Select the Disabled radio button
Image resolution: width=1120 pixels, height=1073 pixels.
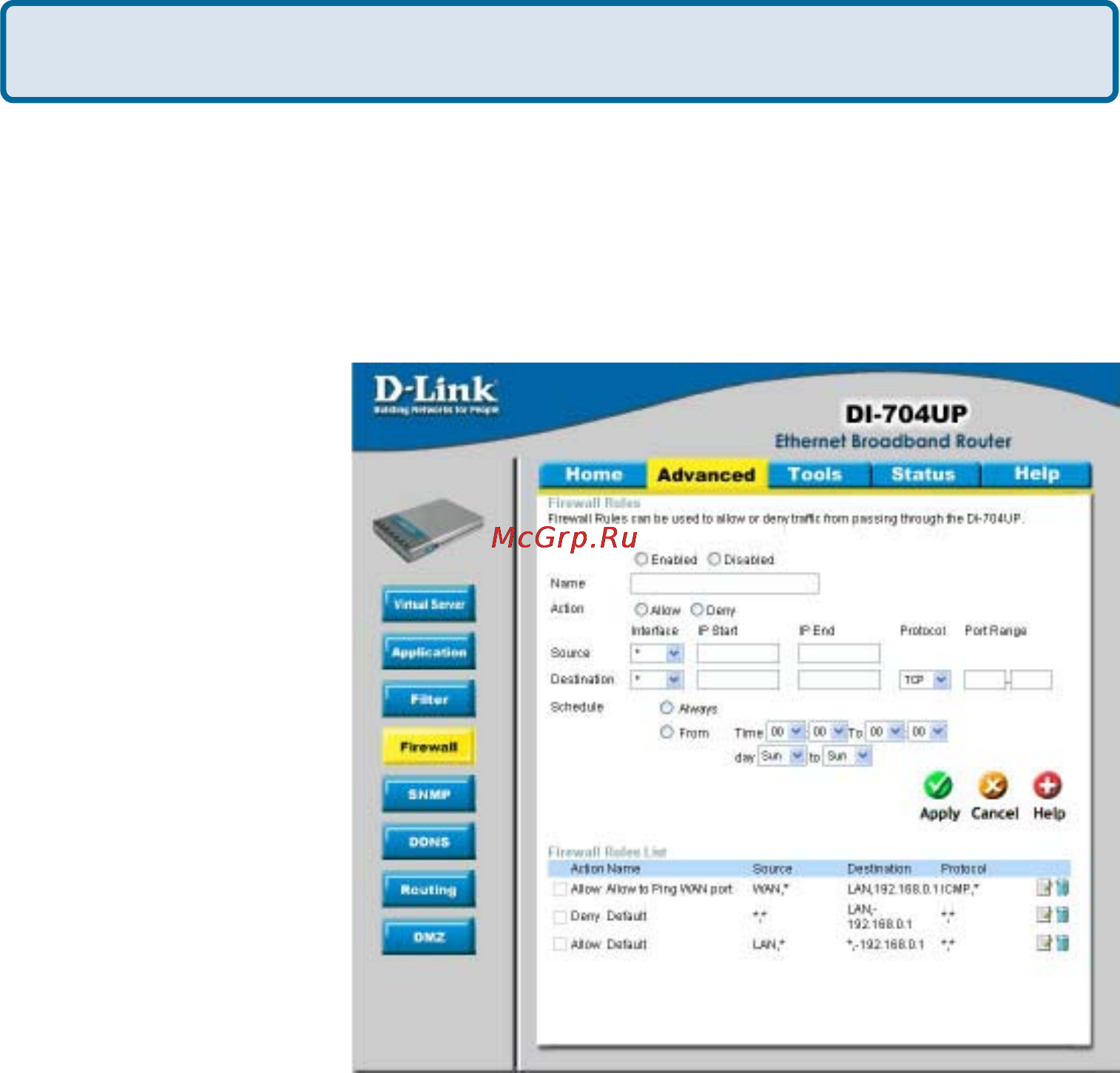(x=714, y=559)
